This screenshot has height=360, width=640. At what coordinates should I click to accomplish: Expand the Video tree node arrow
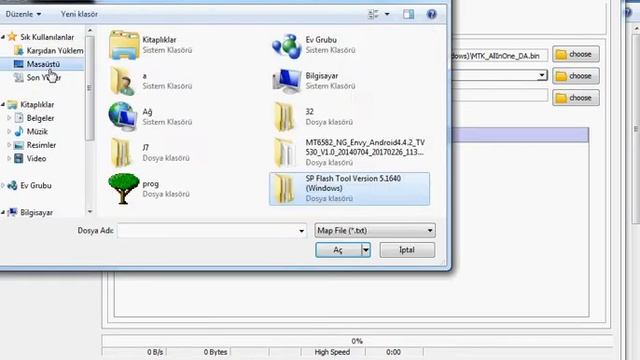pyautogui.click(x=9, y=158)
